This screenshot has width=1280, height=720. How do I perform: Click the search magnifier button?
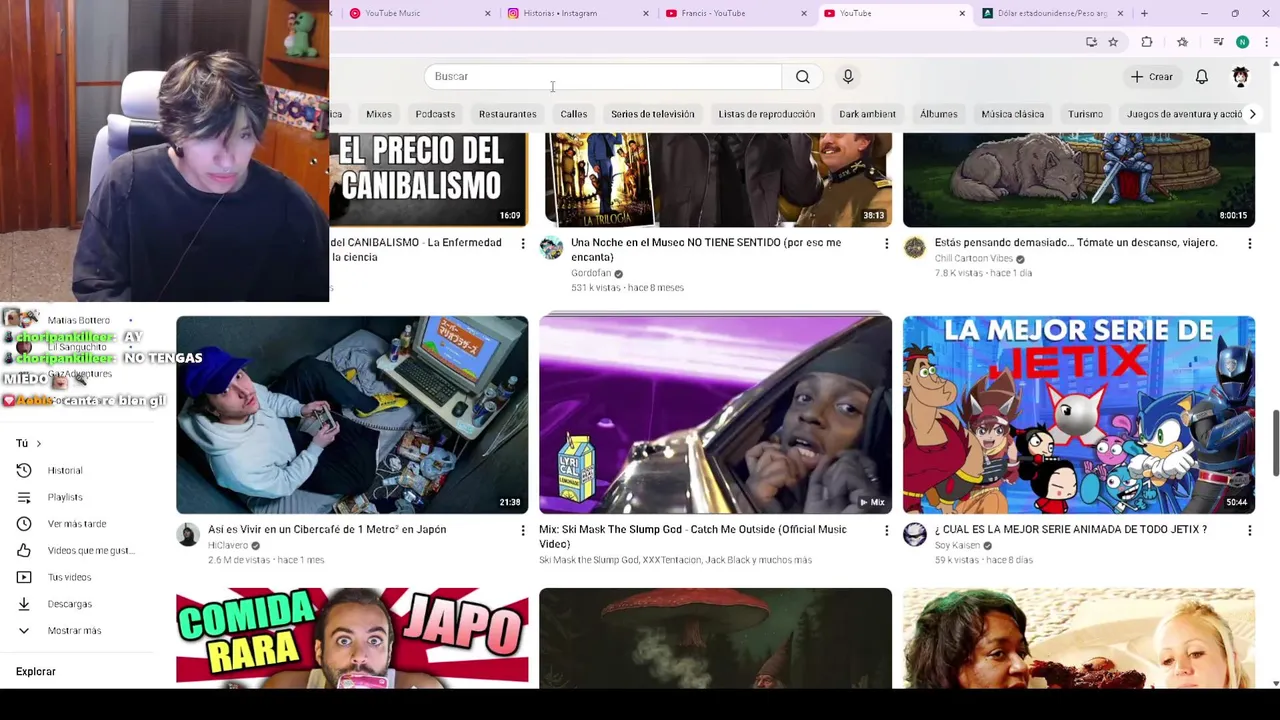[802, 77]
